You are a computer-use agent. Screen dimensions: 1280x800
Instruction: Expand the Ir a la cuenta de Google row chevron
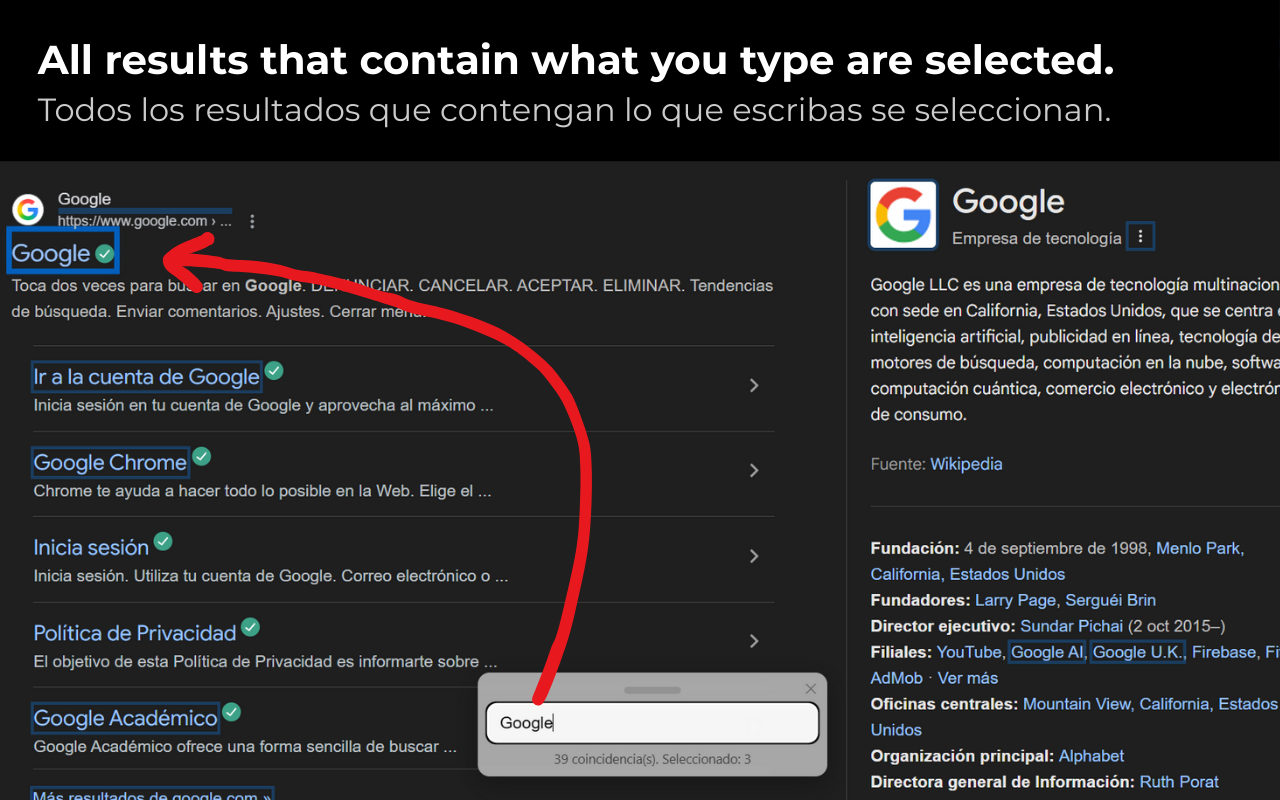tap(754, 386)
